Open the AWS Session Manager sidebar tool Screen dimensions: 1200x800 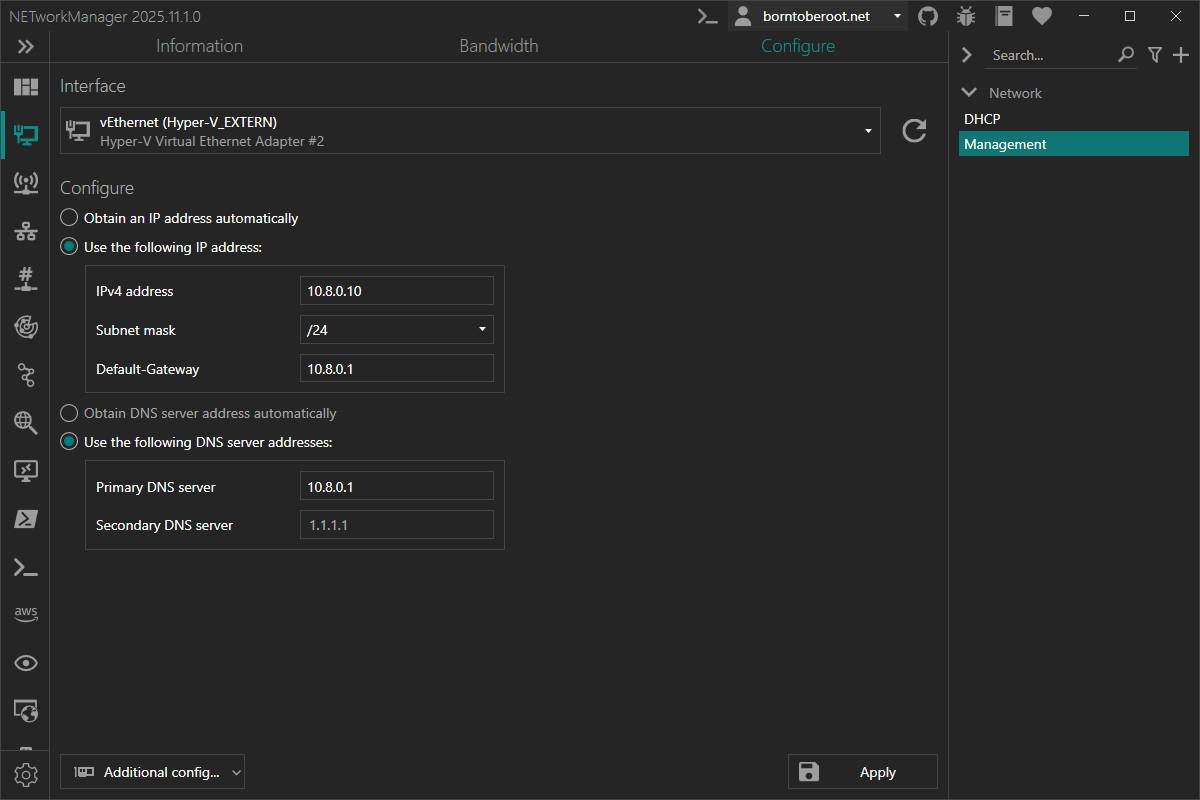point(25,613)
